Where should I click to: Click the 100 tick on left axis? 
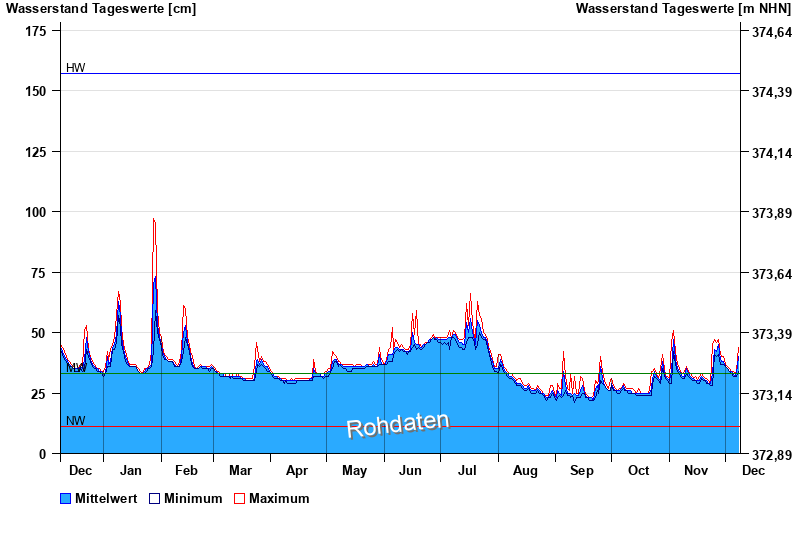36,212
